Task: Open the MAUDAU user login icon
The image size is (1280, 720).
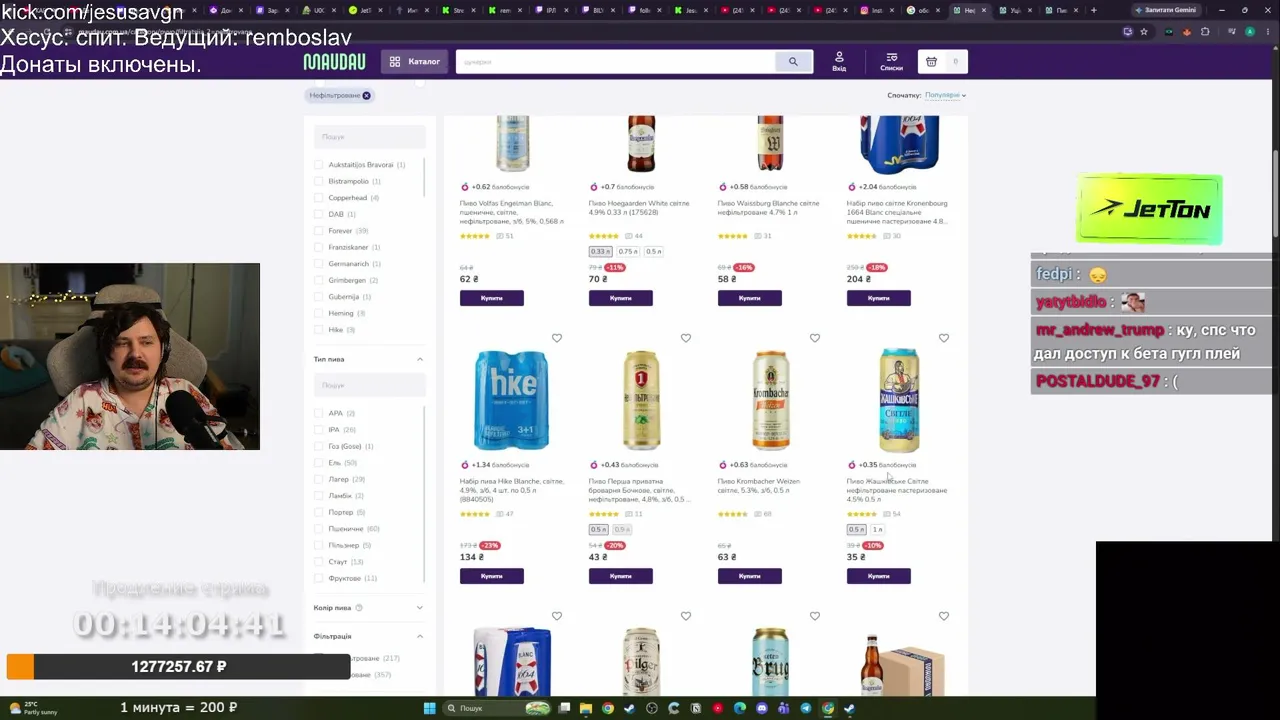Action: tap(839, 62)
